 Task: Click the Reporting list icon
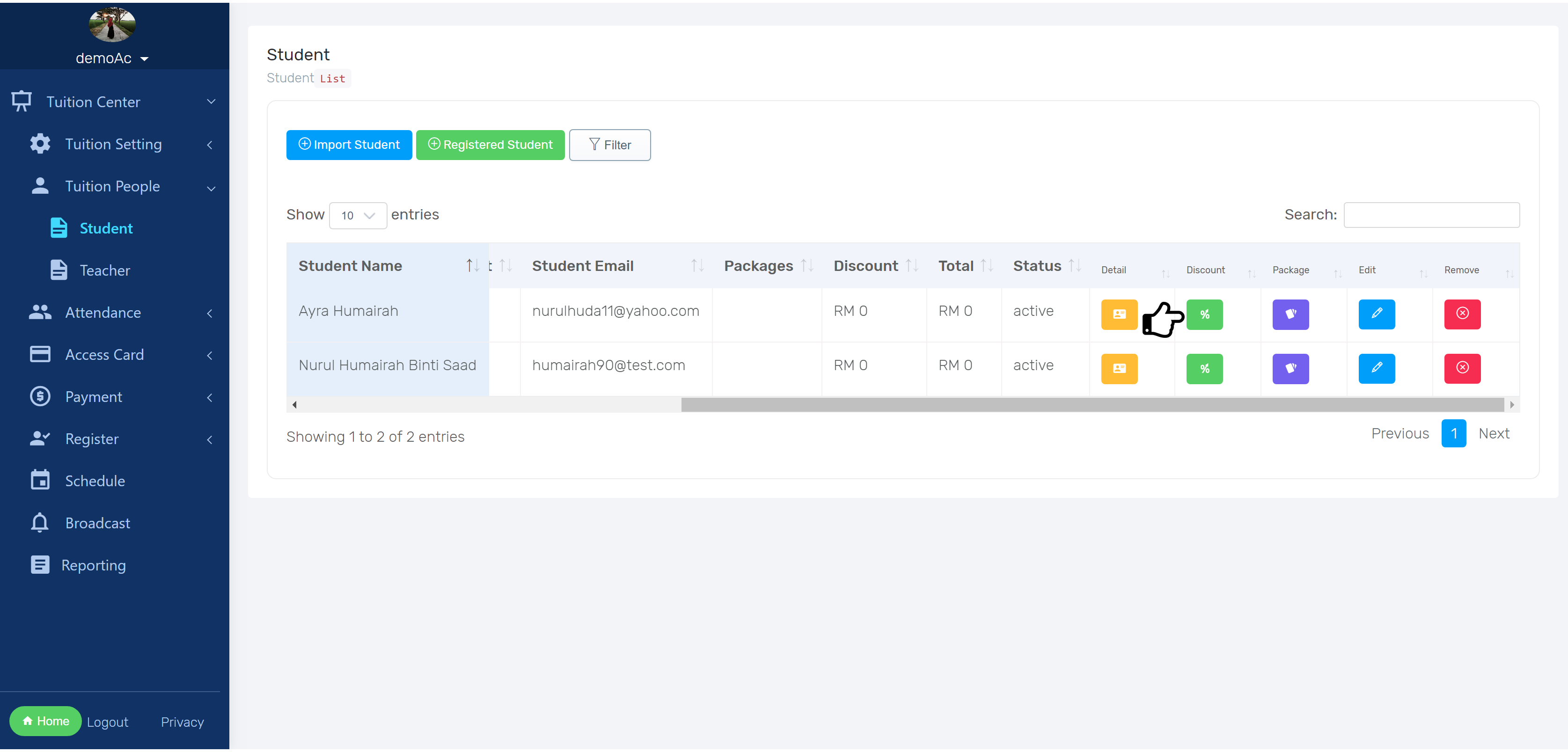point(40,565)
